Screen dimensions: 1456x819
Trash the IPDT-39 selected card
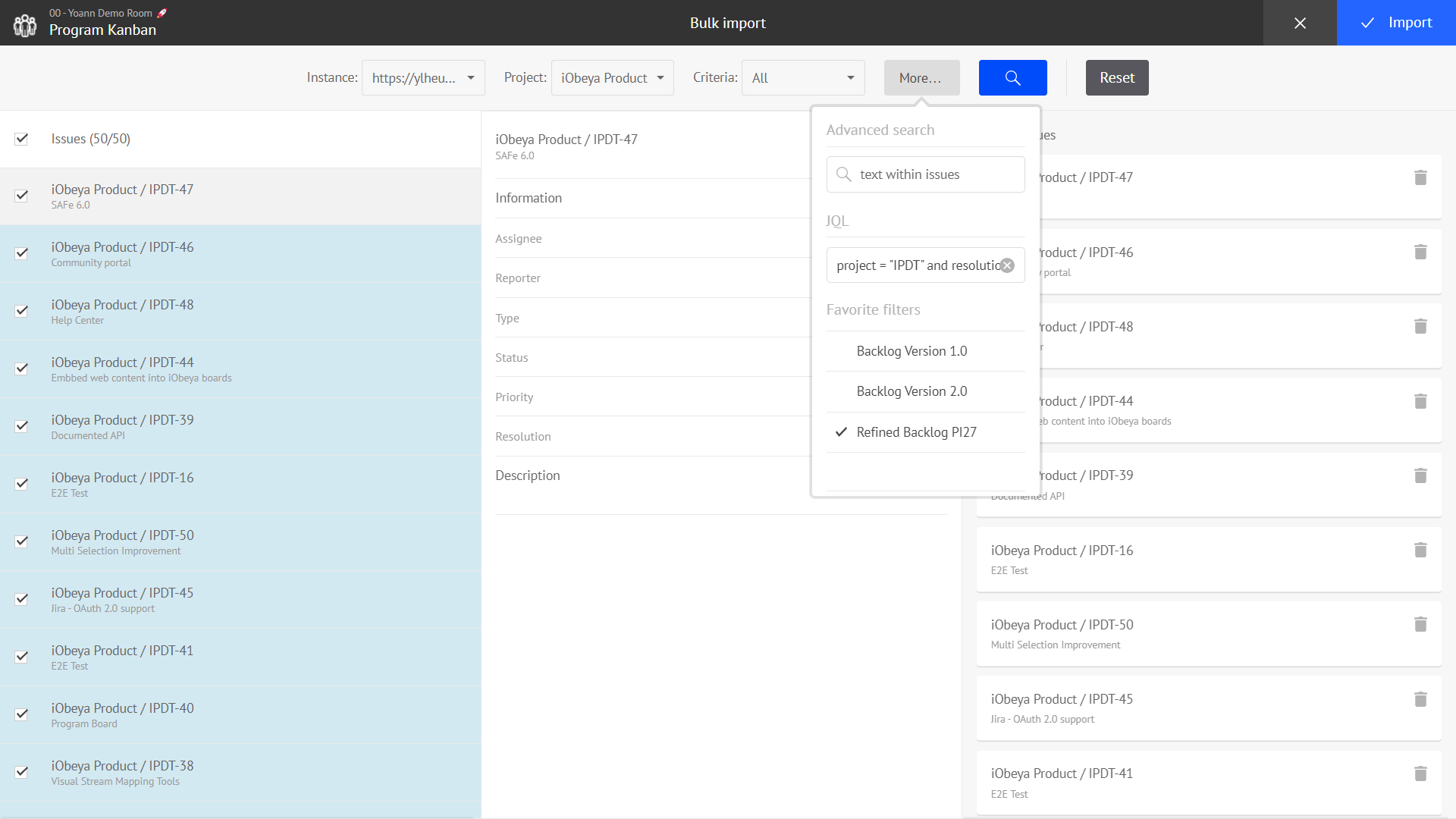pos(1420,475)
